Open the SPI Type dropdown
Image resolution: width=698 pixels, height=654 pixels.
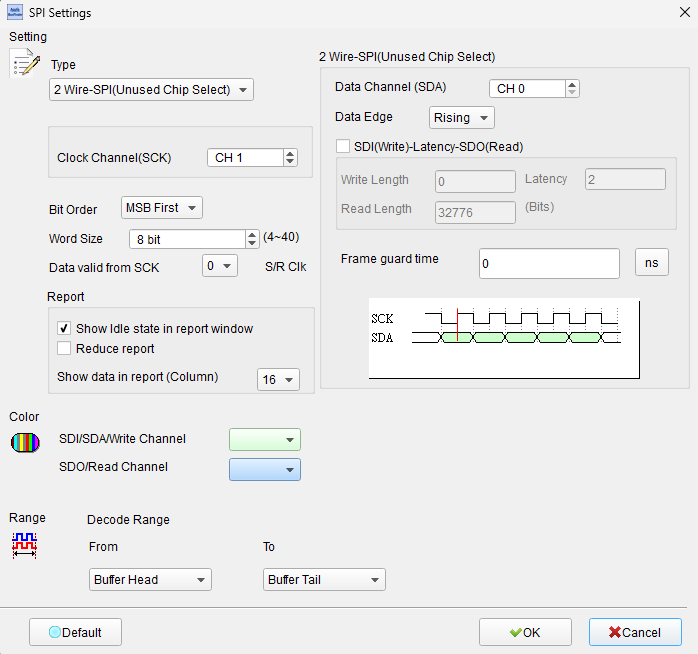pyautogui.click(x=151, y=89)
